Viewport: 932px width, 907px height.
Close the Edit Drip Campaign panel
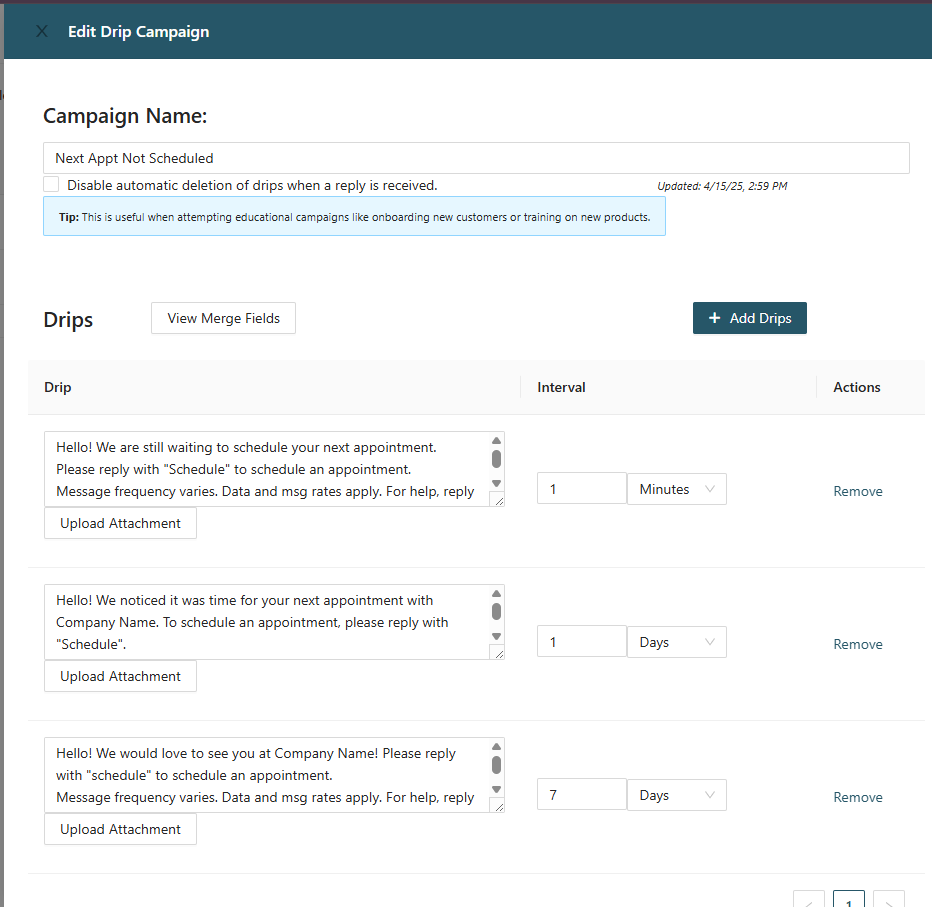coord(41,31)
